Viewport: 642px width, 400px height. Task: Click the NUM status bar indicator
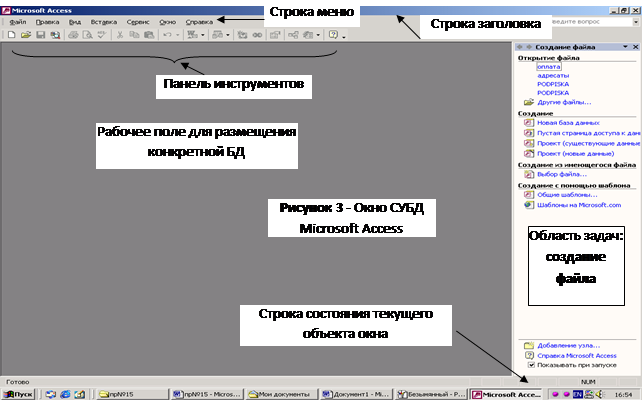588,382
